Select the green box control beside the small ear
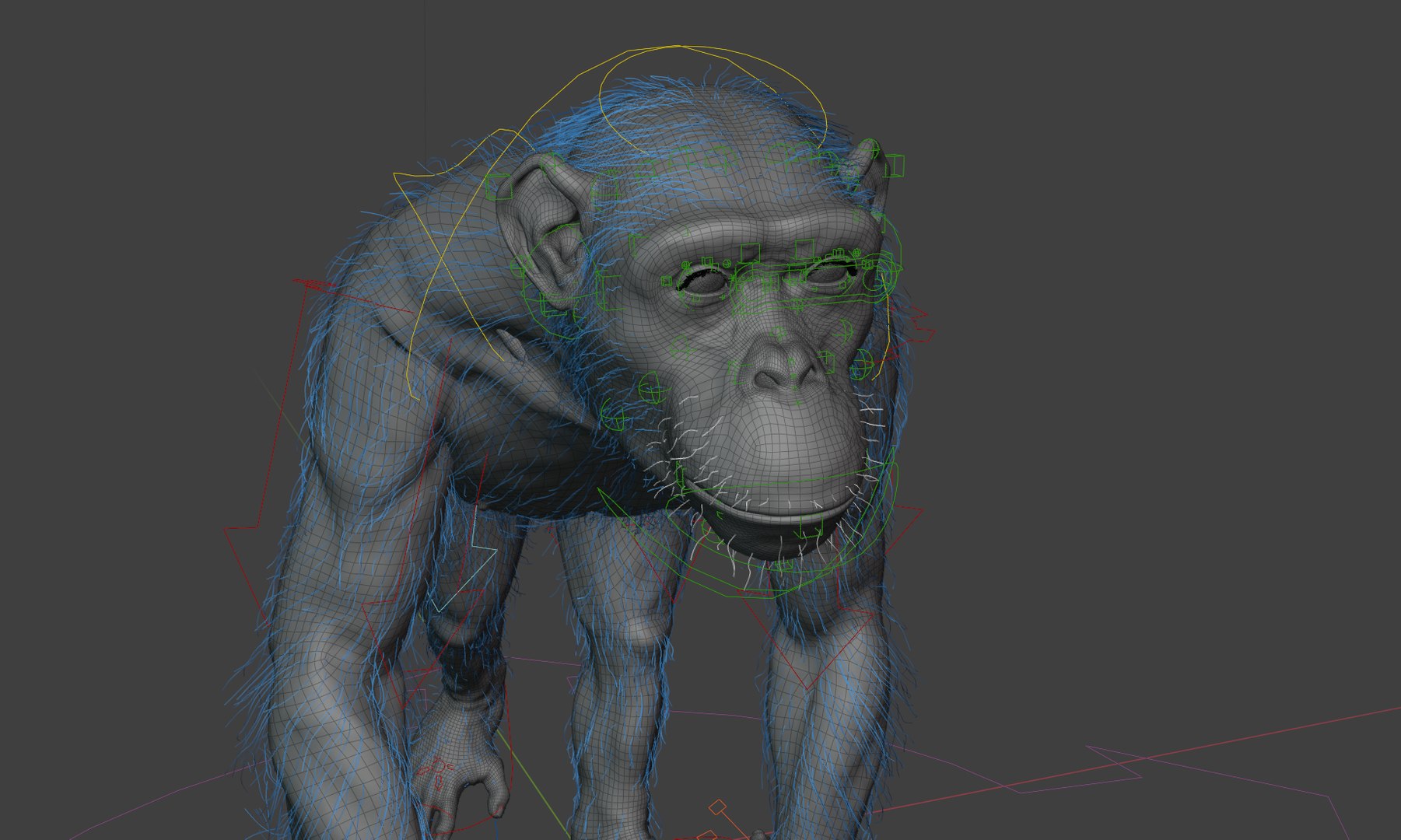The width and height of the screenshot is (1401, 840). point(893,165)
